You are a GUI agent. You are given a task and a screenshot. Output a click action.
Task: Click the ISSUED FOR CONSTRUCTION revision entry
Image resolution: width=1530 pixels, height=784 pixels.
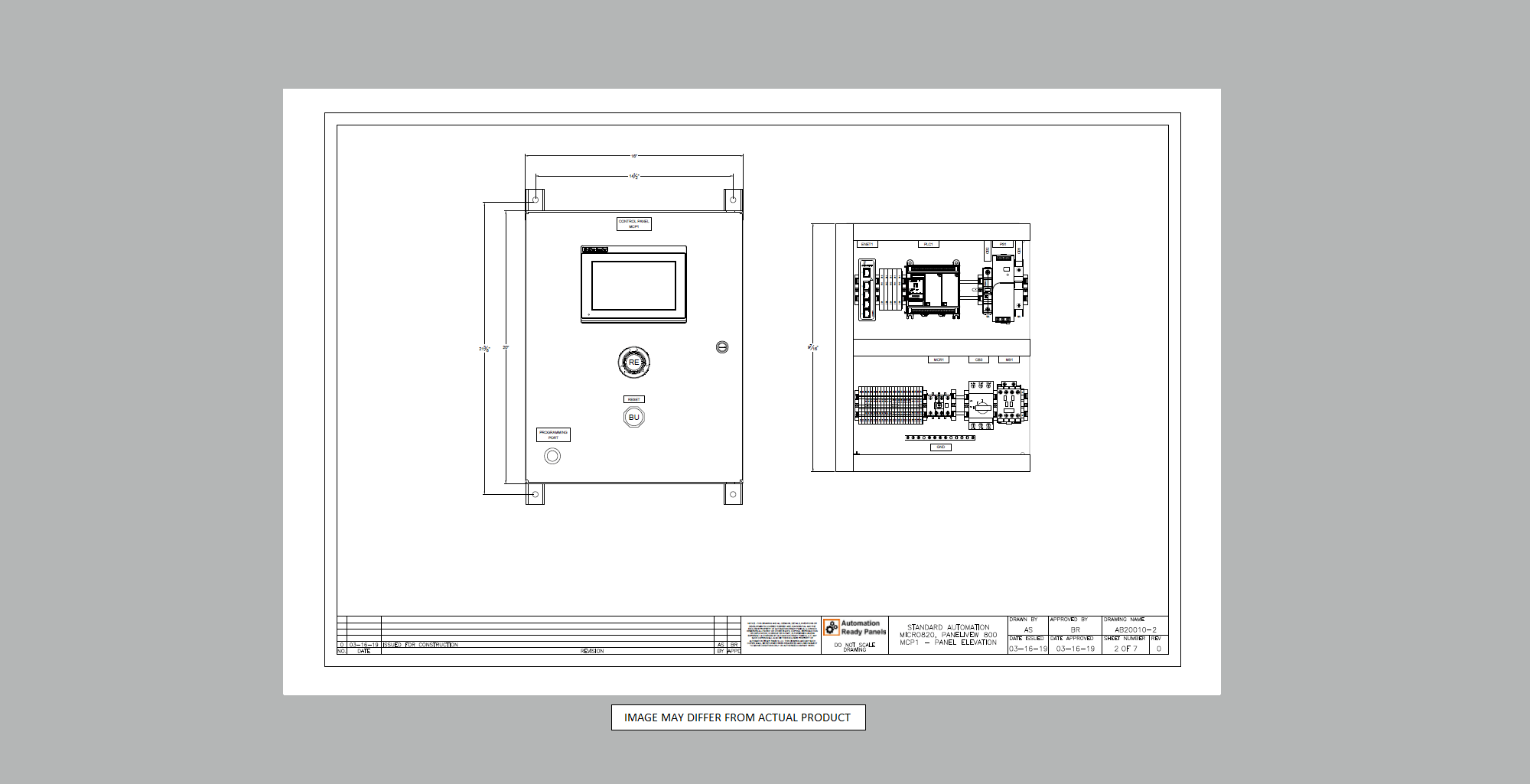[421, 645]
